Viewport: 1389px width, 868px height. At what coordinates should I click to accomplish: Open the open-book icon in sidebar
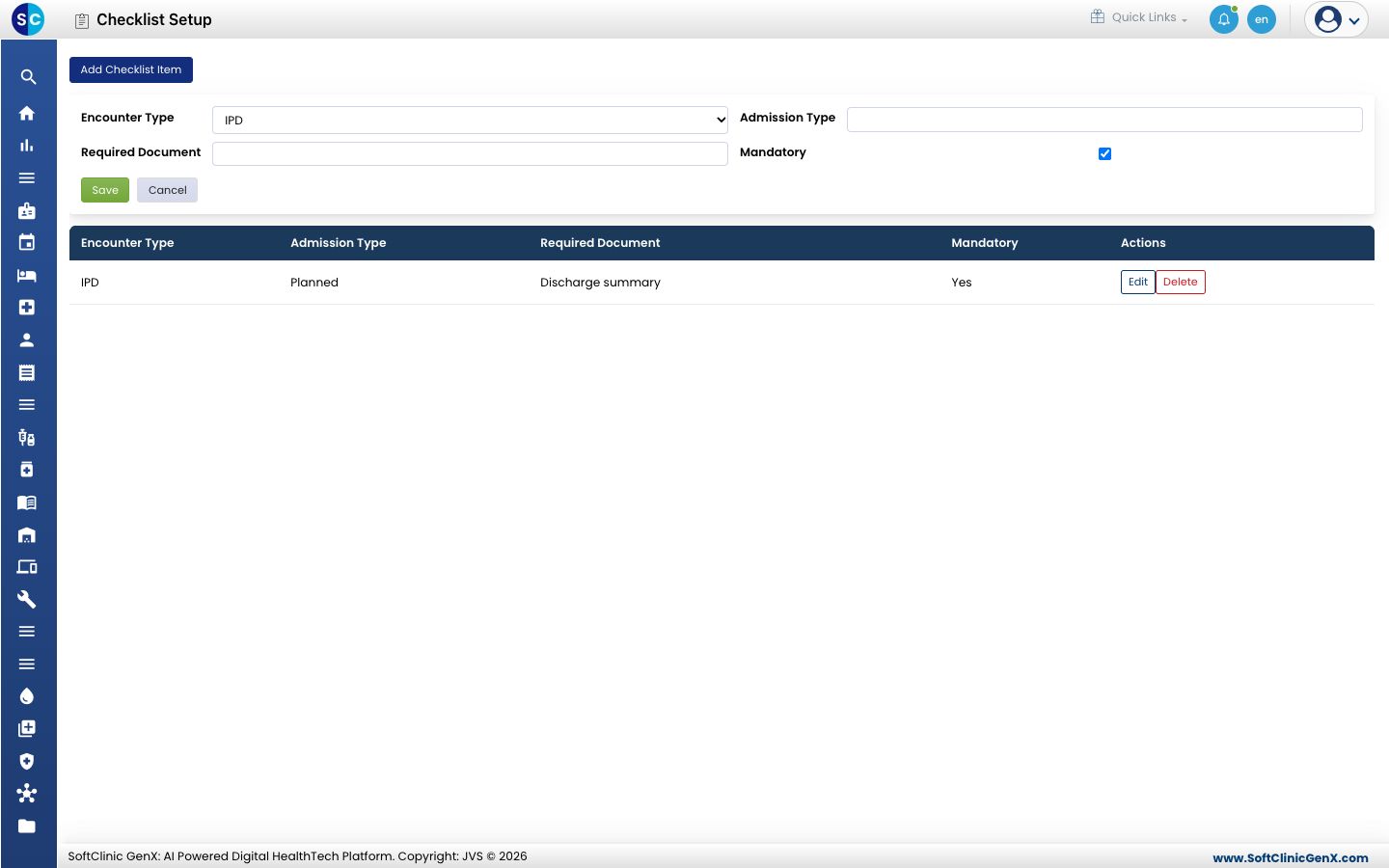tap(27, 502)
